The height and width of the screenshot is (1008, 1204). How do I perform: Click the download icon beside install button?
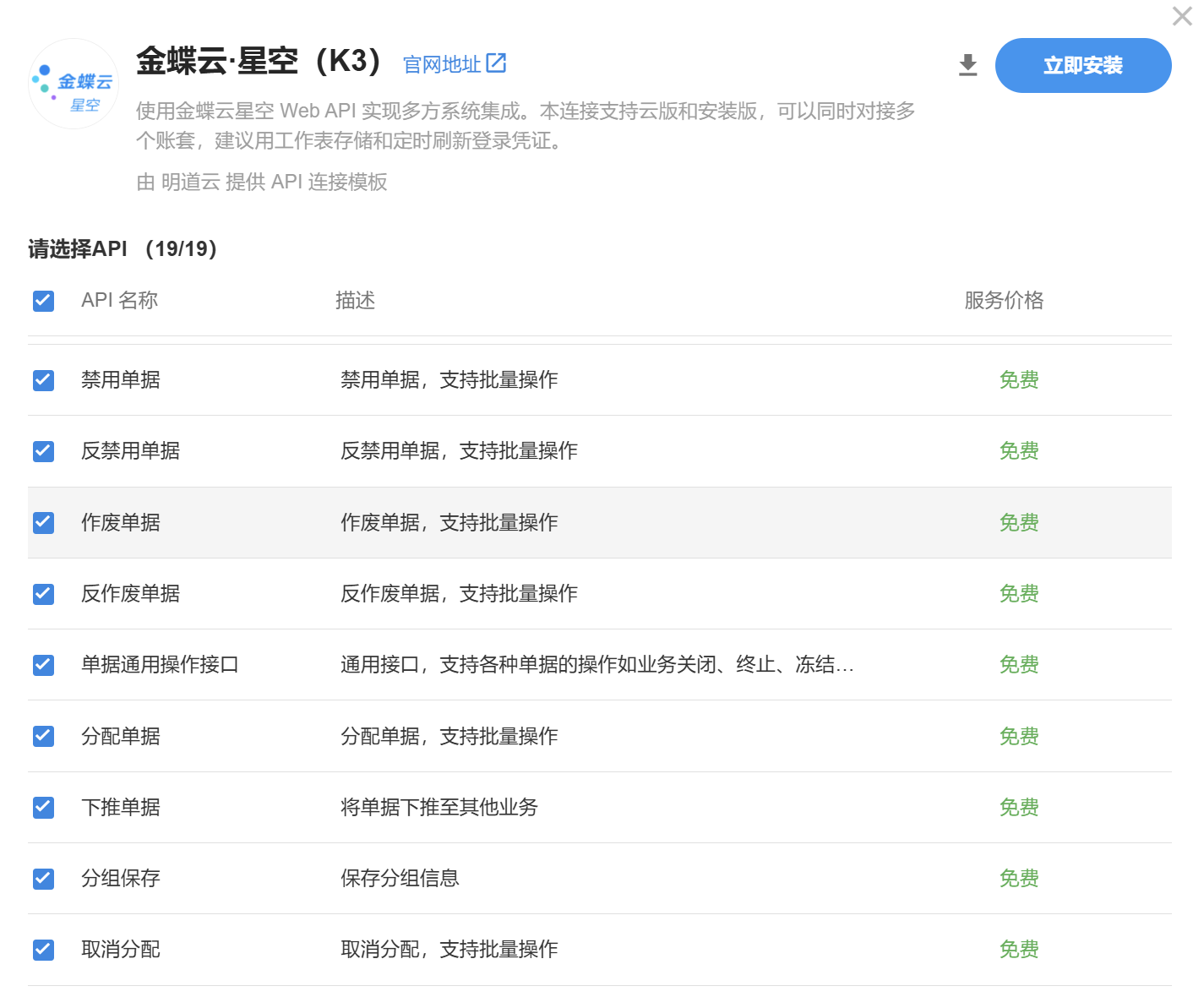(968, 65)
